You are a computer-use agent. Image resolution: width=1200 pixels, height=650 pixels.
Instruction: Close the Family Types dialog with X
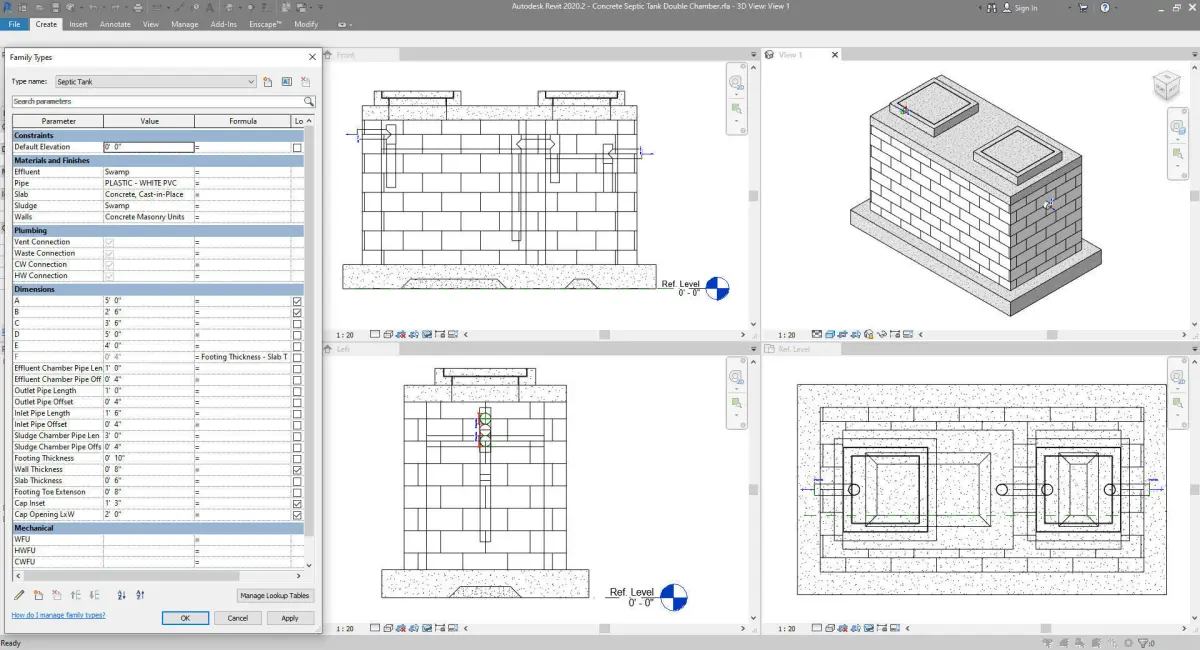(x=312, y=57)
